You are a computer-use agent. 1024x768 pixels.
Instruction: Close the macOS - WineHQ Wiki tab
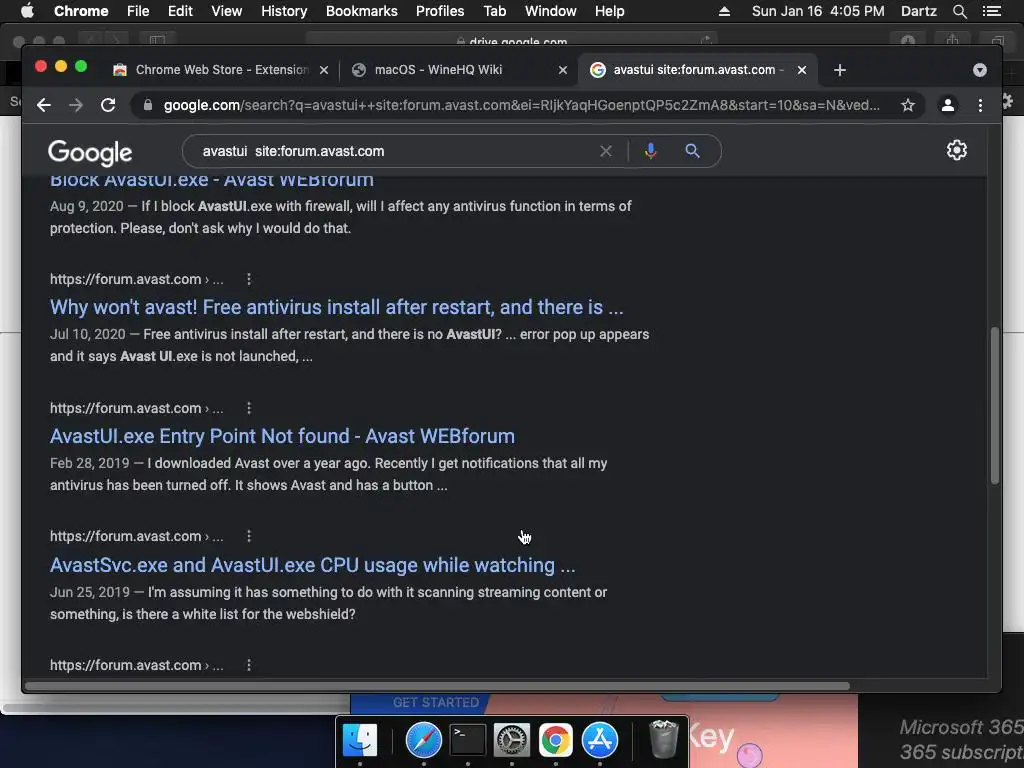tap(563, 70)
